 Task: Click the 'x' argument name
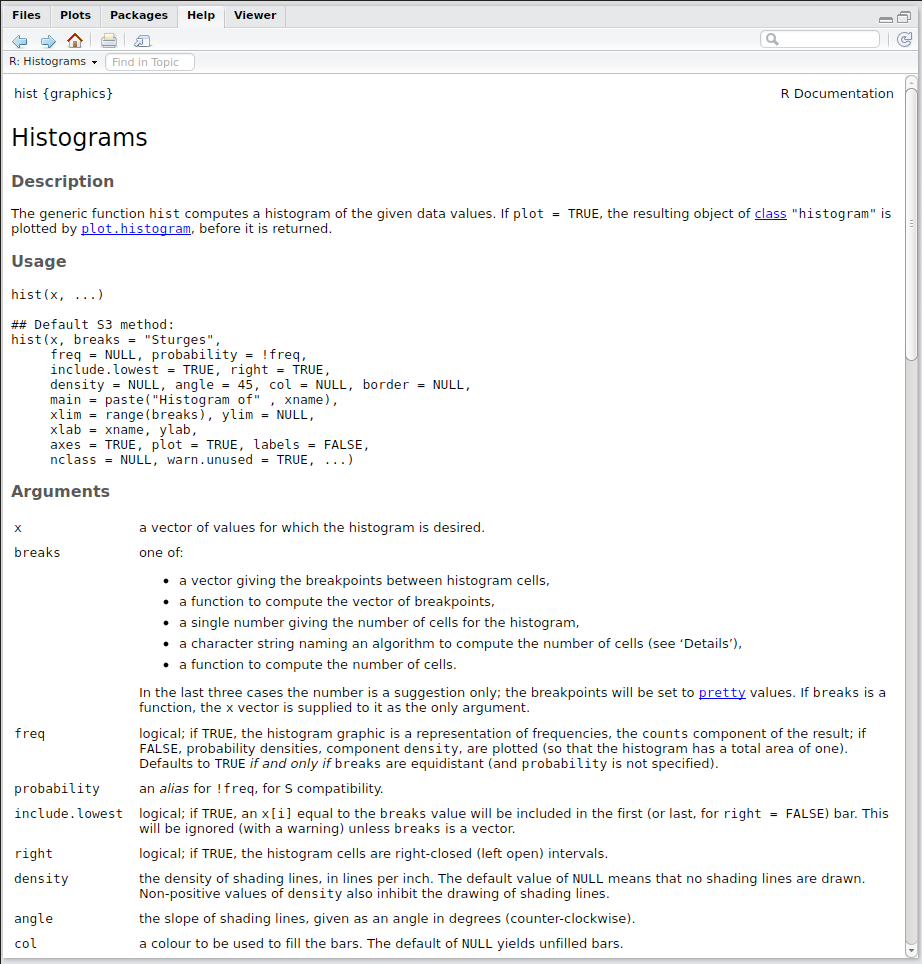click(x=18, y=528)
